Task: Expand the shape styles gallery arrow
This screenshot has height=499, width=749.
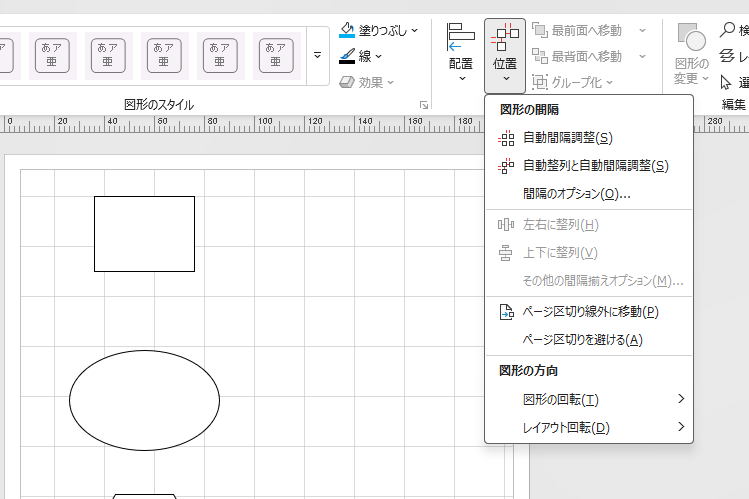Action: coord(317,55)
